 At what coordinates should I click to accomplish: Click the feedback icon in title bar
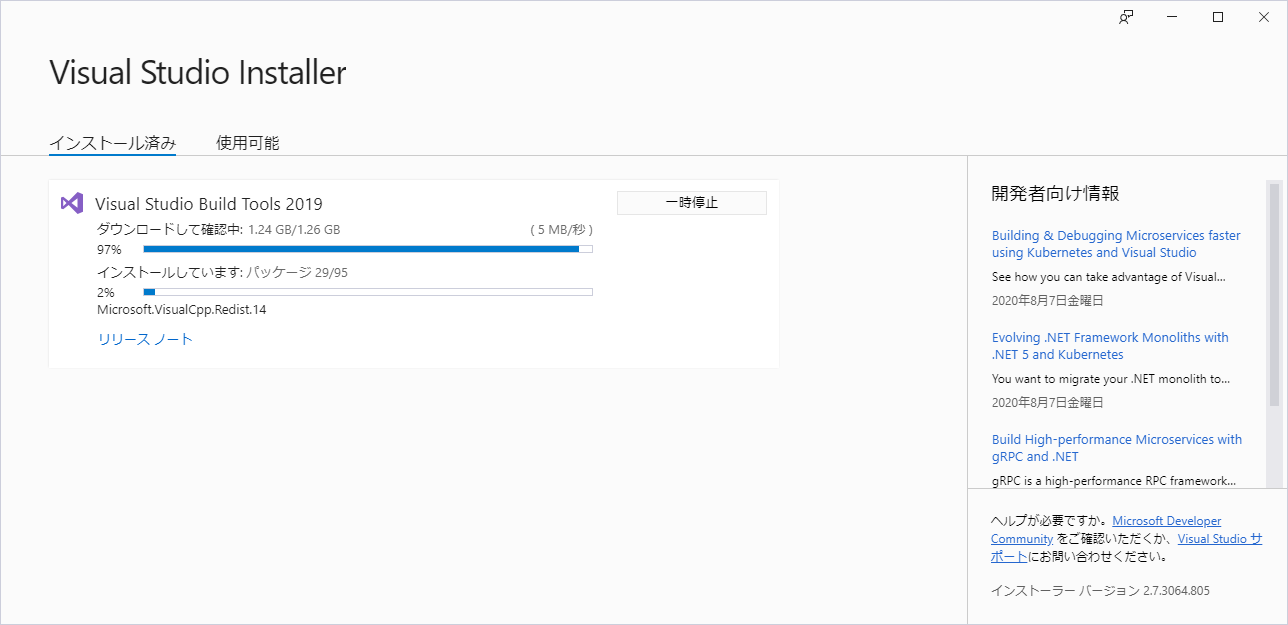(1127, 17)
